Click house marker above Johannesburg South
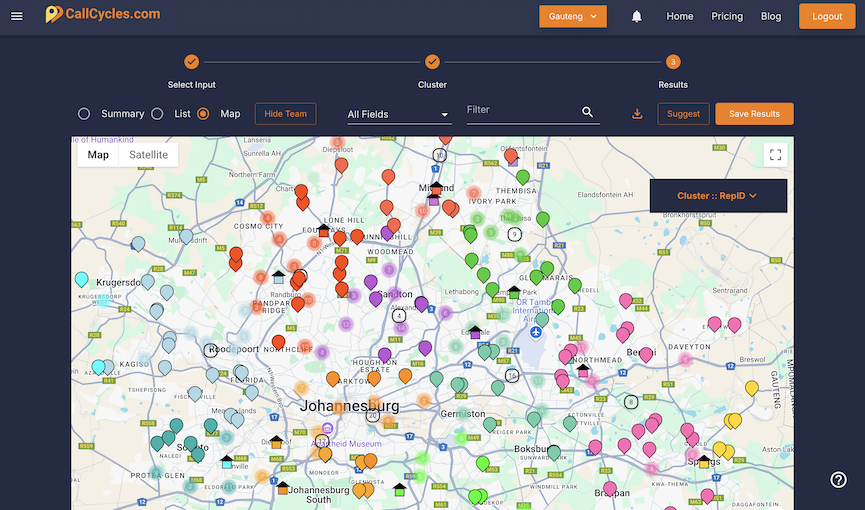The width and height of the screenshot is (865, 510). point(282,487)
